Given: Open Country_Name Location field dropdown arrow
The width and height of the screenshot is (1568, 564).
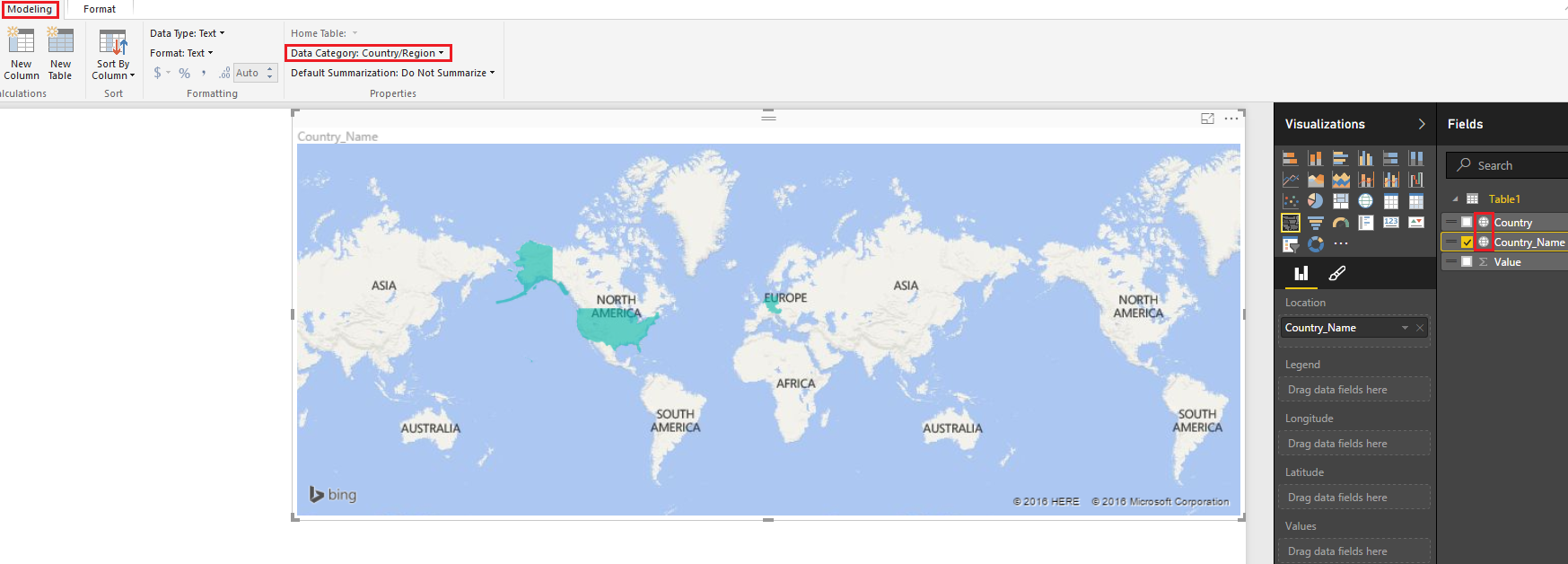Looking at the screenshot, I should pyautogui.click(x=1405, y=328).
